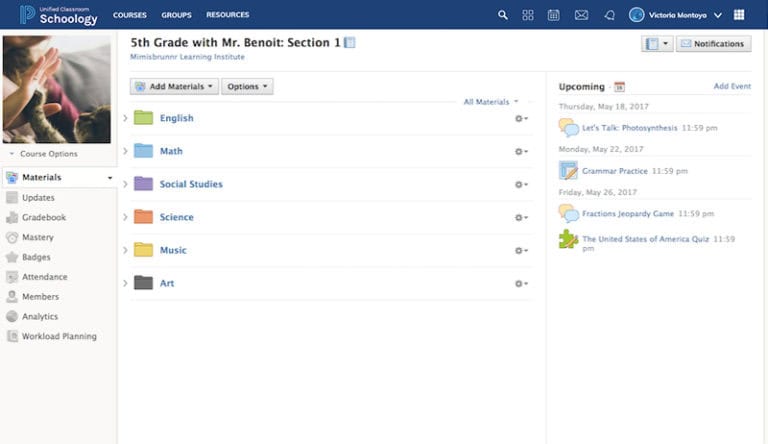Open Victoria Montoya user account menu

[x=675, y=15]
